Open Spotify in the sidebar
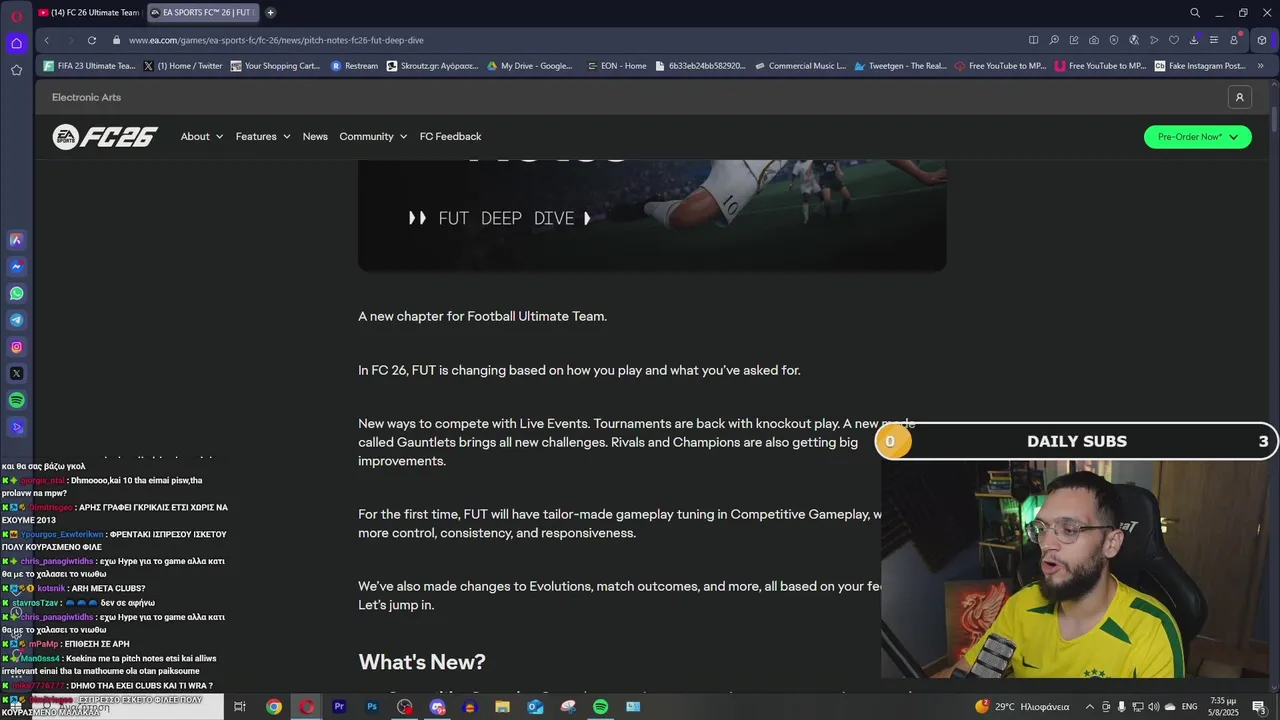The image size is (1280, 720). pos(16,400)
